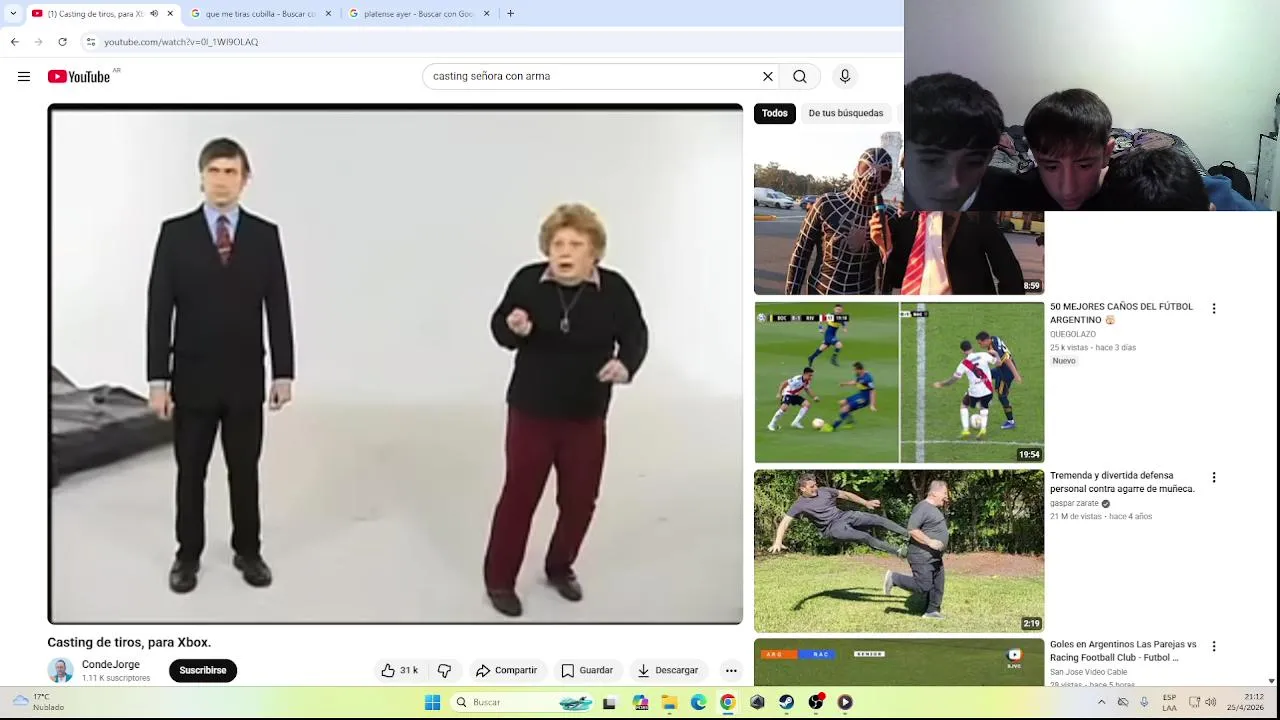Open the weather widget showing 17°C Nublado

point(40,702)
